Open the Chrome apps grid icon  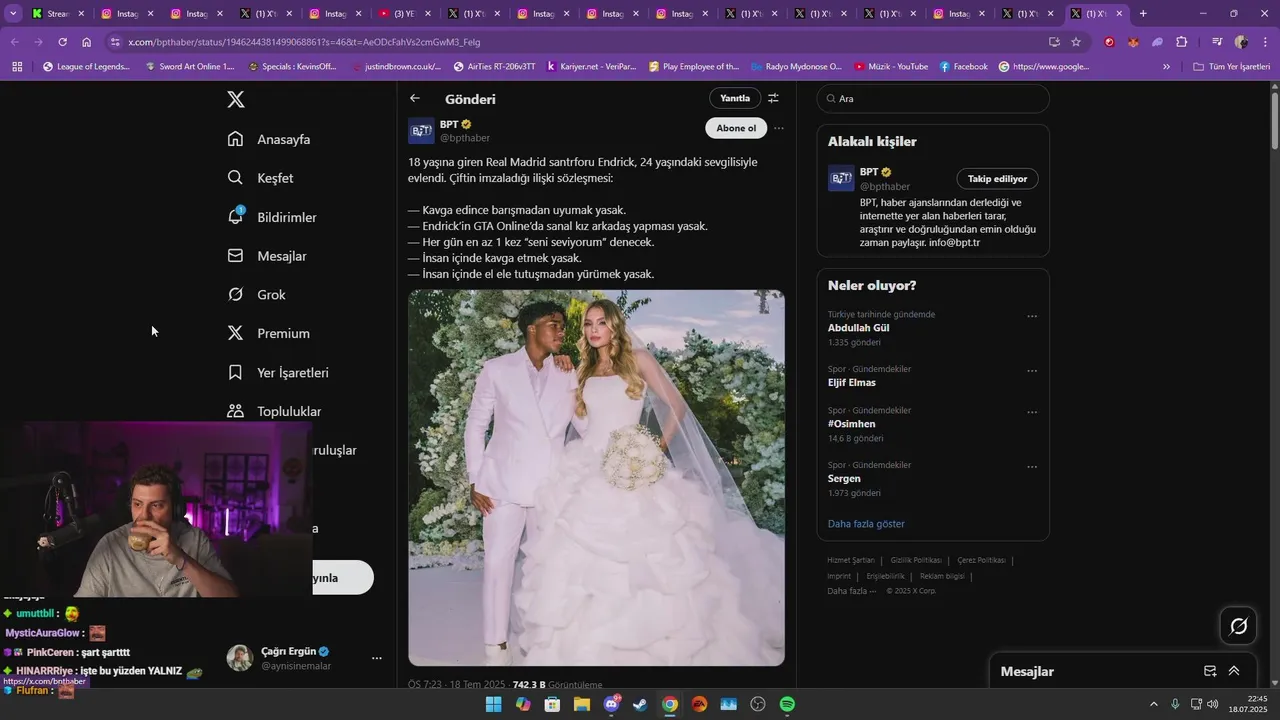pyautogui.click(x=17, y=67)
